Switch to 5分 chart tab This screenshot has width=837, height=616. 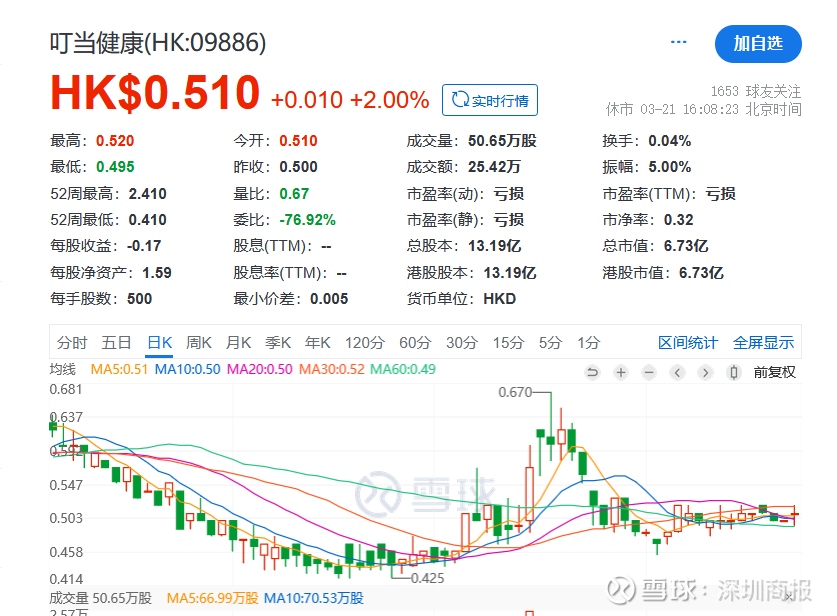point(550,342)
